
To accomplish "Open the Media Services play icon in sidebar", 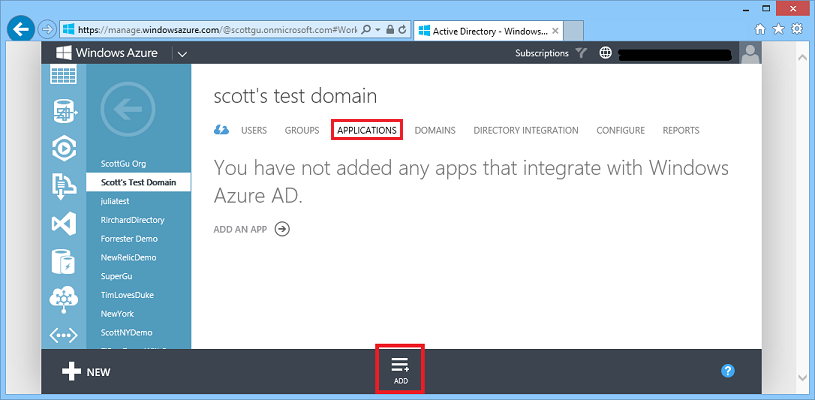I will point(64,150).
